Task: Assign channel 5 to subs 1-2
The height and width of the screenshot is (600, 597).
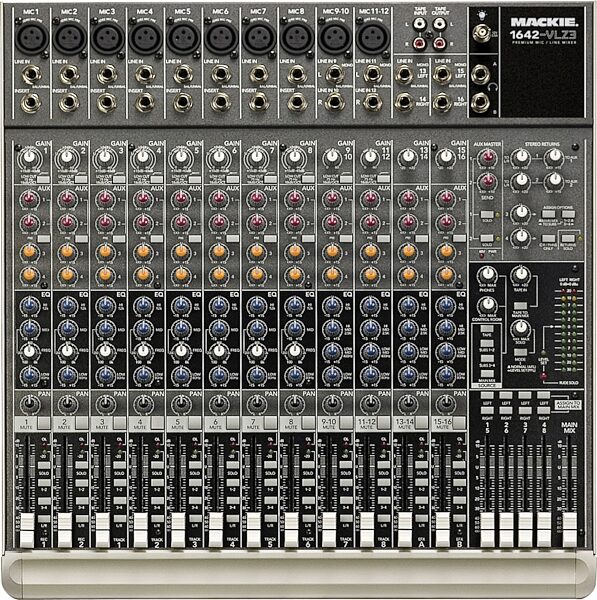Action: point(195,482)
